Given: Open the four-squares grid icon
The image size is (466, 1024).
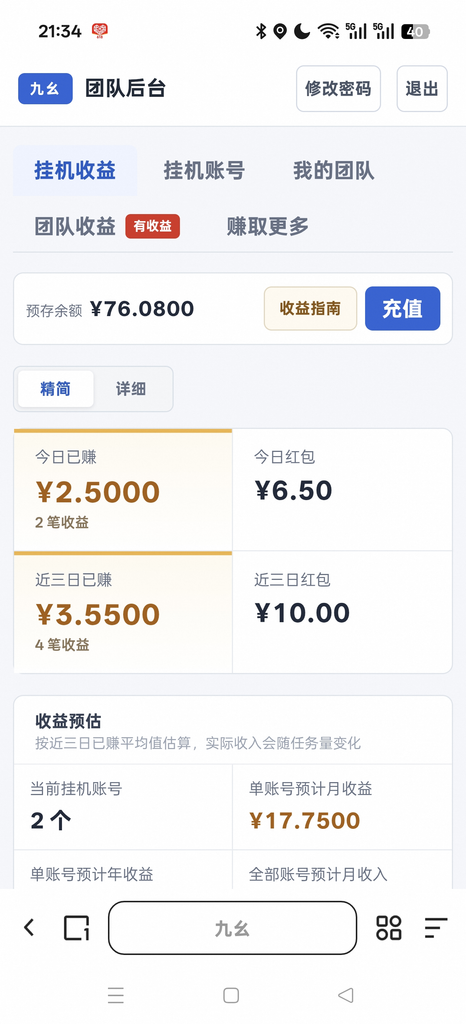Looking at the screenshot, I should (x=389, y=927).
